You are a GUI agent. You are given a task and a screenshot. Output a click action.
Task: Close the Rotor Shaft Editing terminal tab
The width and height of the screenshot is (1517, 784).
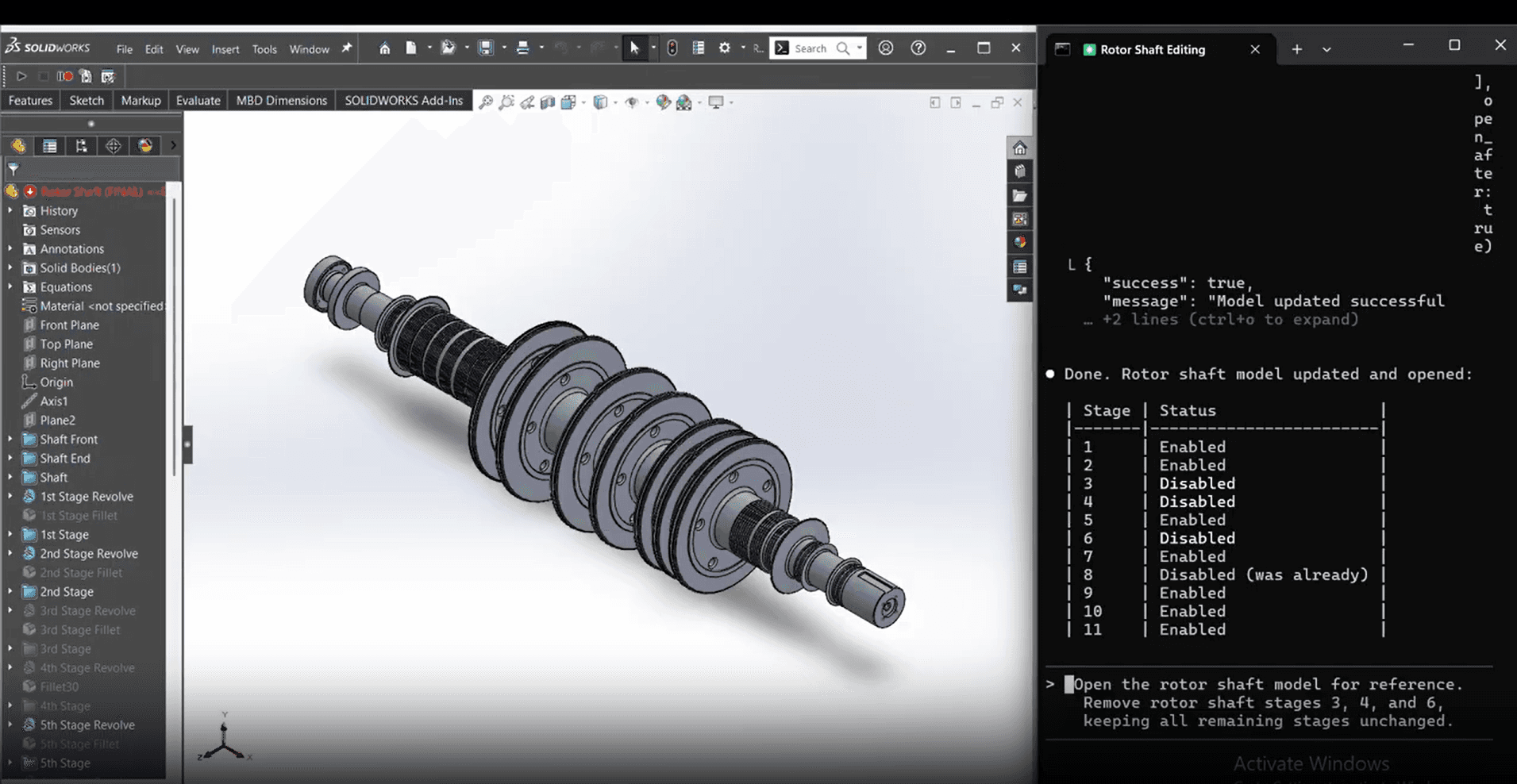(1255, 49)
